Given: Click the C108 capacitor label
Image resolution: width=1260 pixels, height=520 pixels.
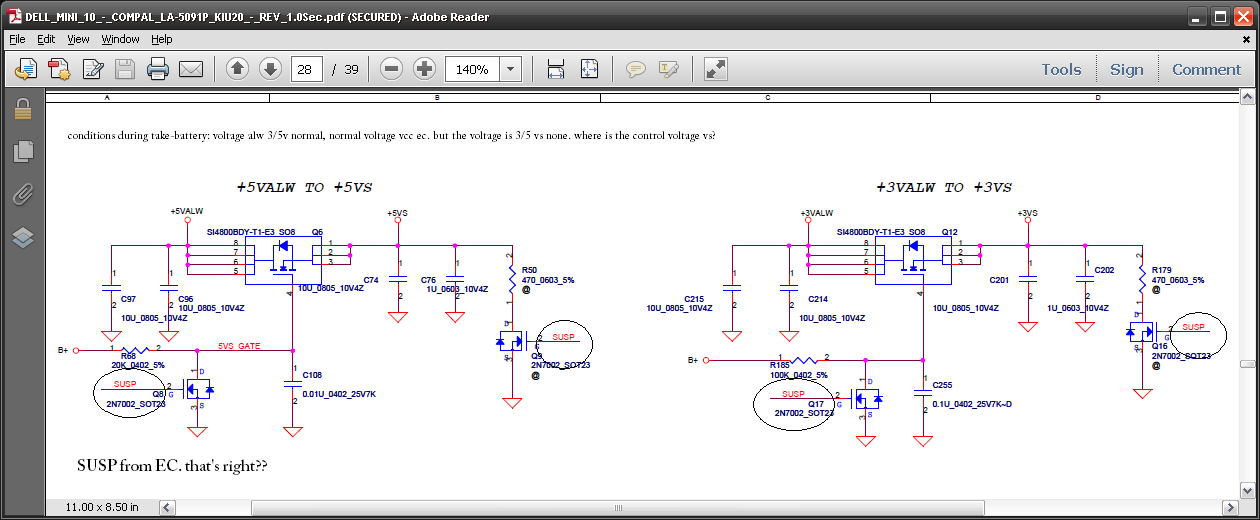Looking at the screenshot, I should coord(312,374).
